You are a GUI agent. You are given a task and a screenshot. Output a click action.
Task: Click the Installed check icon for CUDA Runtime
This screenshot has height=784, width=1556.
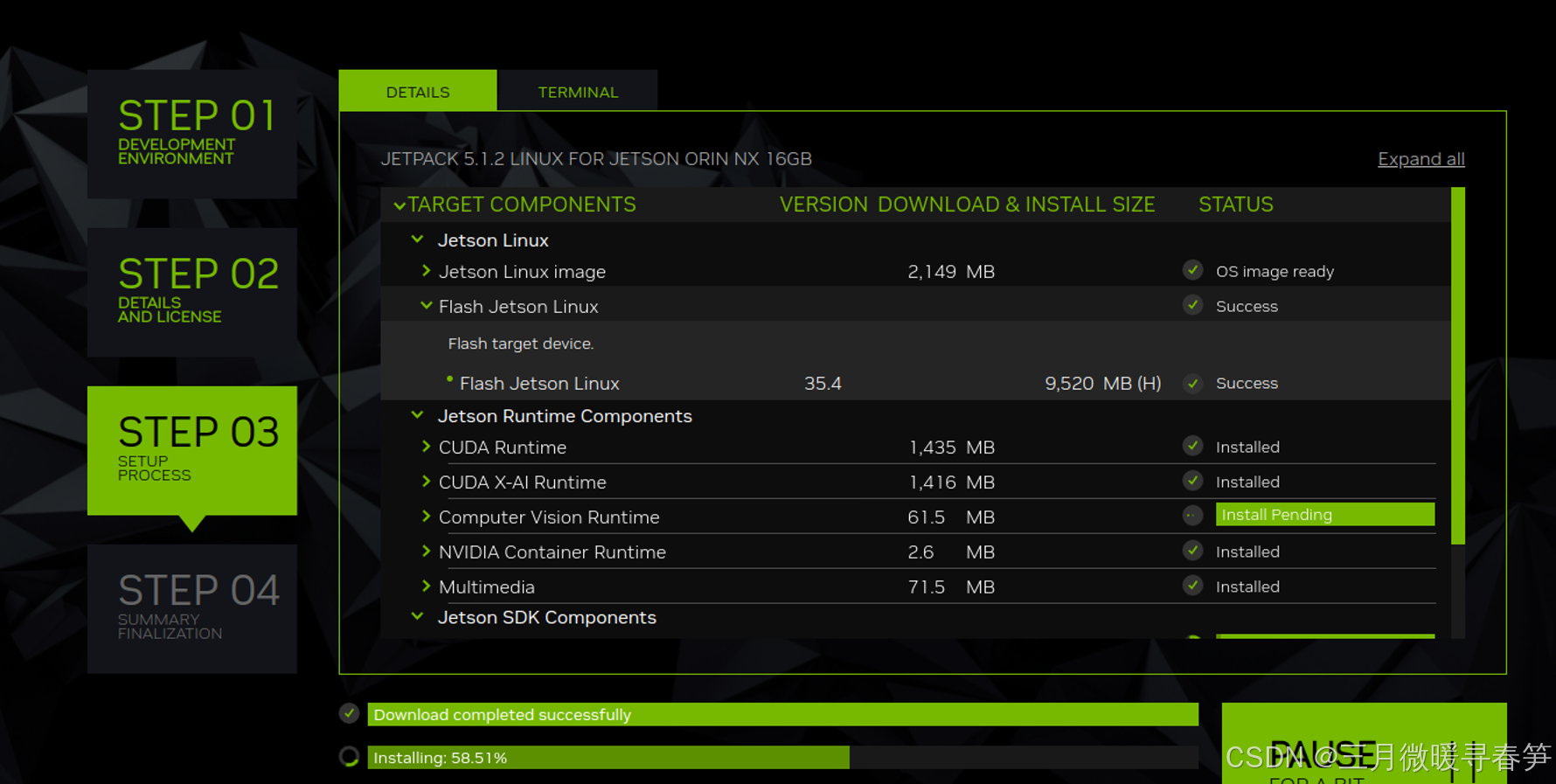tap(1192, 446)
